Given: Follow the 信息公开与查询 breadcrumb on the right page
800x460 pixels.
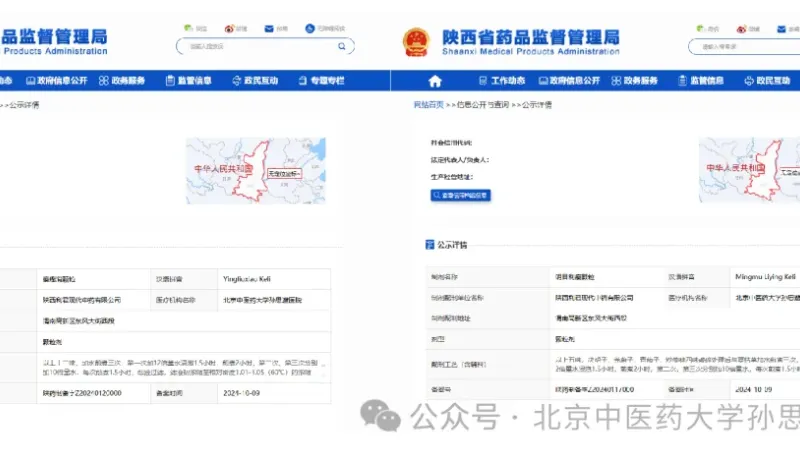Looking at the screenshot, I should point(483,105).
